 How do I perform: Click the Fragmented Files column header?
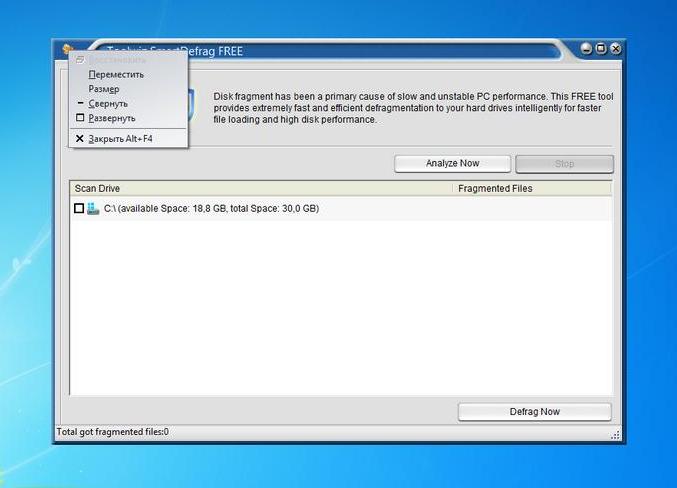click(531, 189)
